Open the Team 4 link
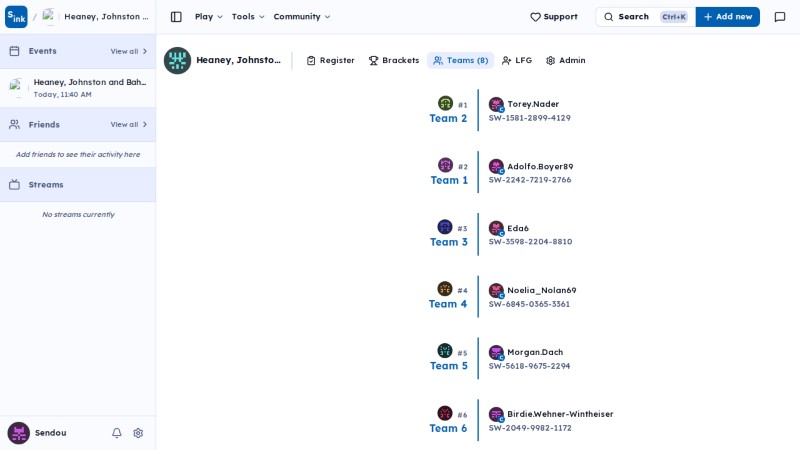The width and height of the screenshot is (800, 450). [447, 304]
